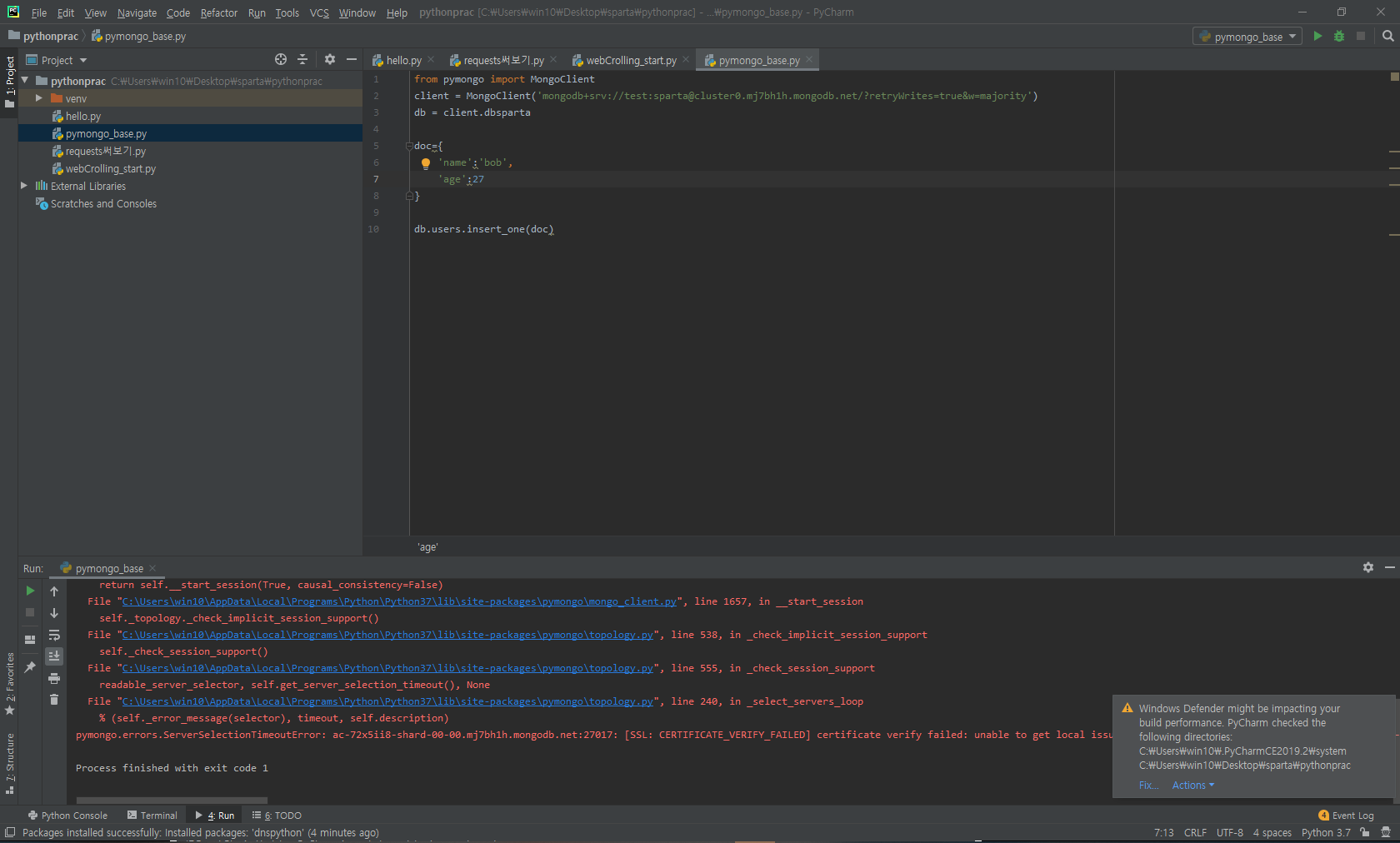The image size is (1400, 843).
Task: Click the 'age' breadcrumb below the editor
Action: coord(427,547)
